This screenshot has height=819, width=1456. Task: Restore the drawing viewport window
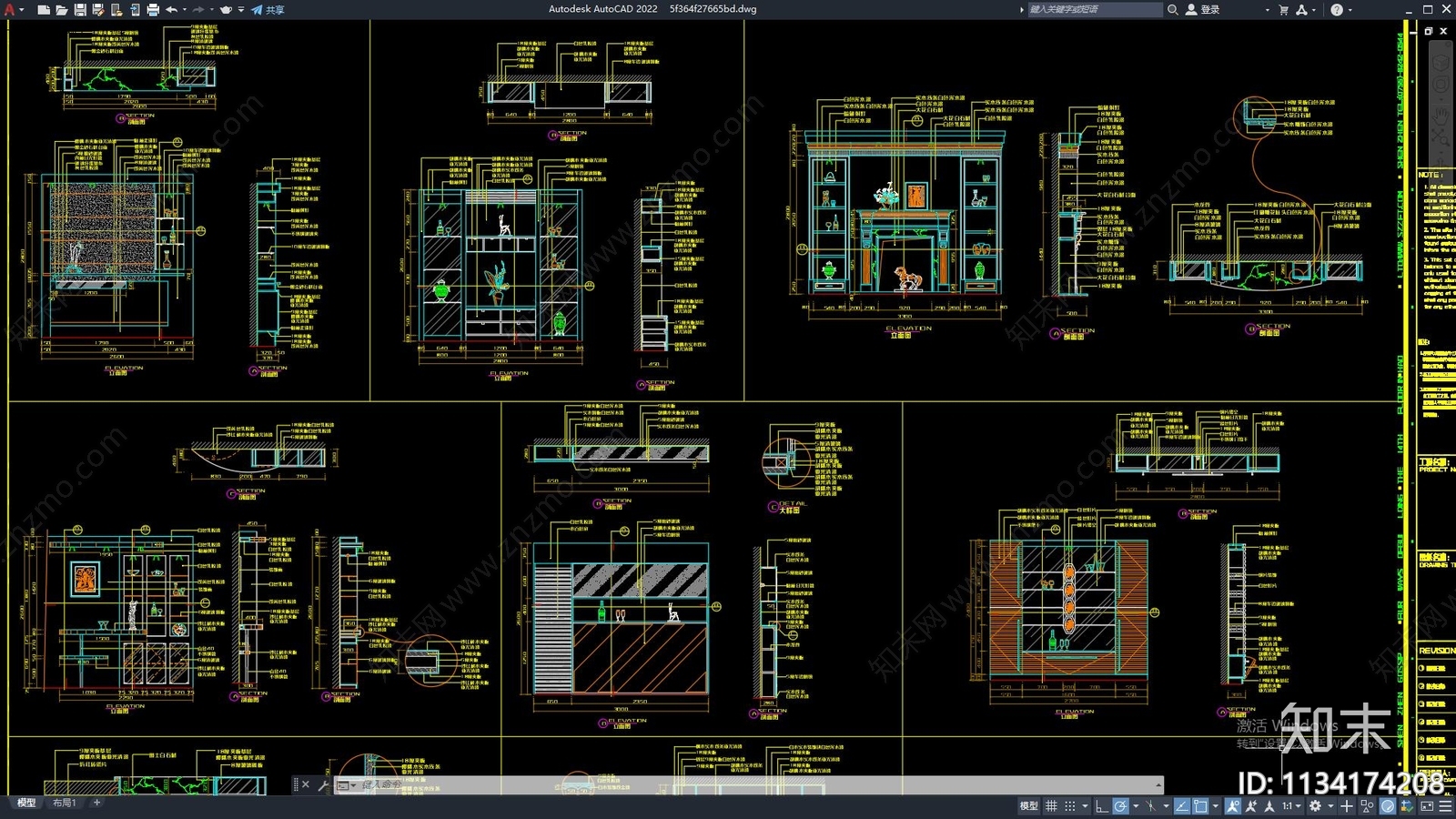coord(1428,31)
